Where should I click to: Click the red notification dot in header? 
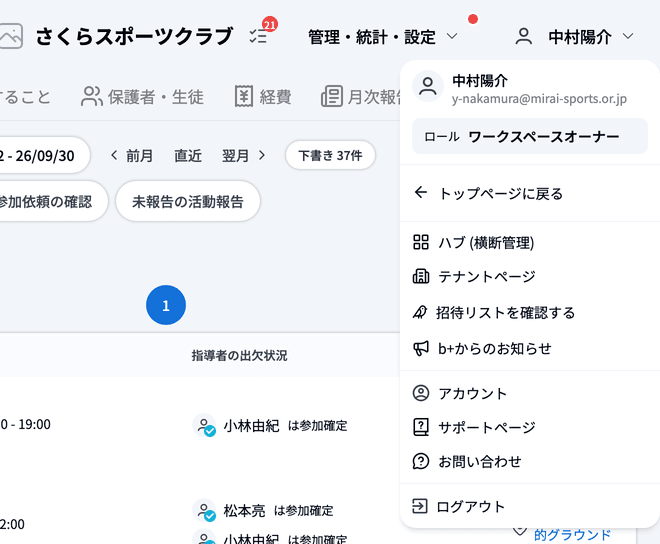(x=473, y=19)
